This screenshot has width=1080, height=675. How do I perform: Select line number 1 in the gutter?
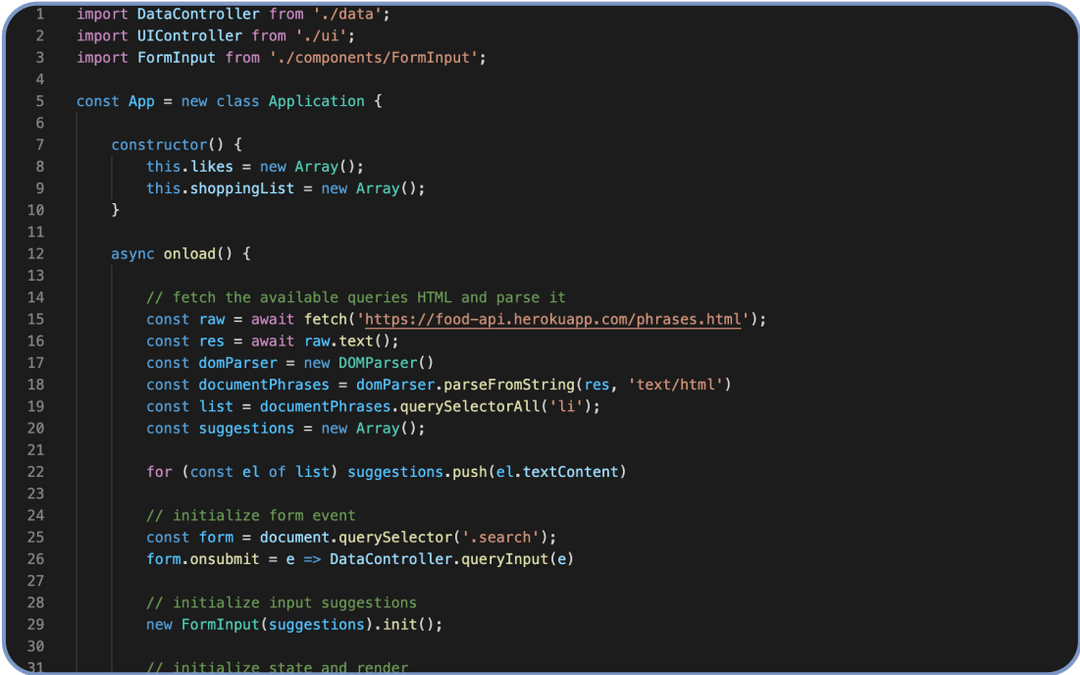[40, 14]
